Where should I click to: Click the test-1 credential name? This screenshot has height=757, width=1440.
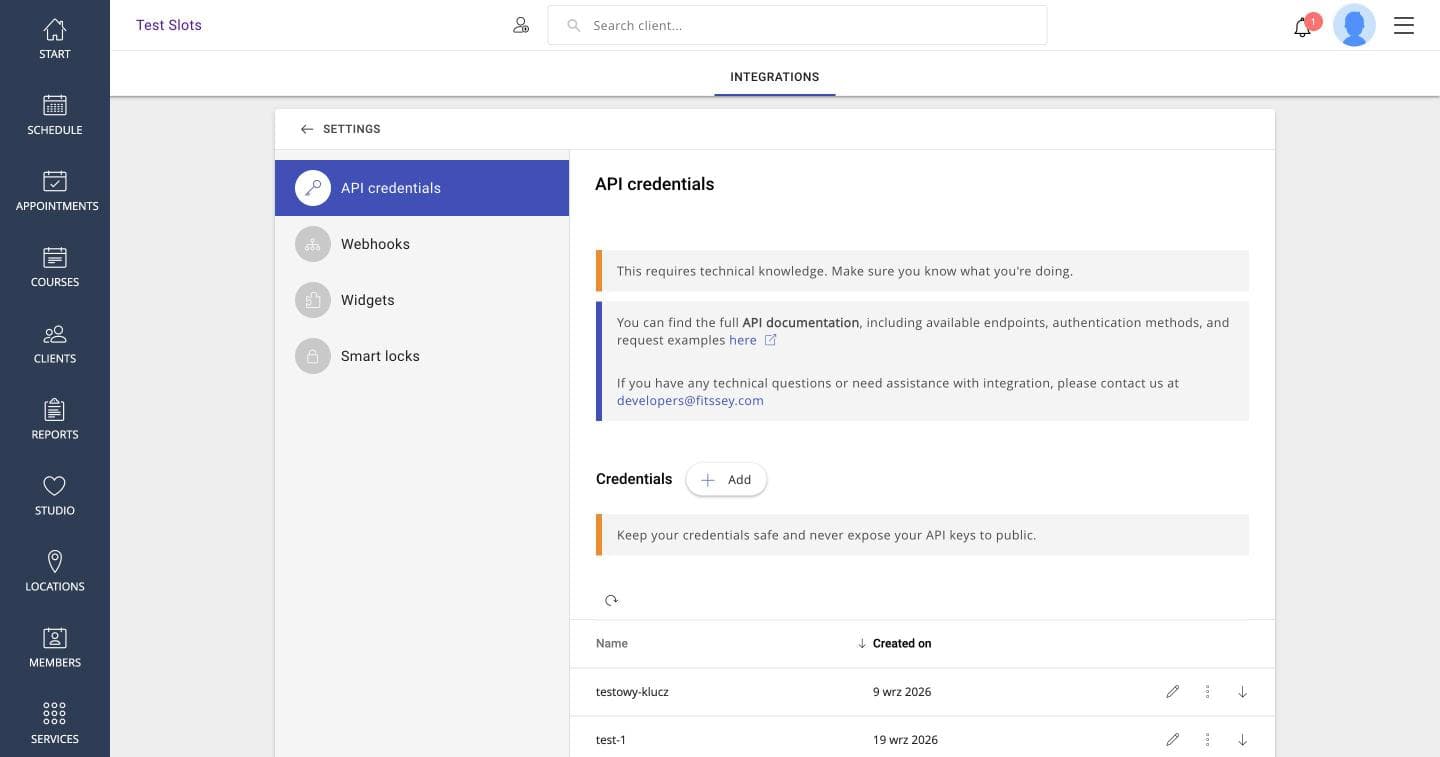coord(611,740)
